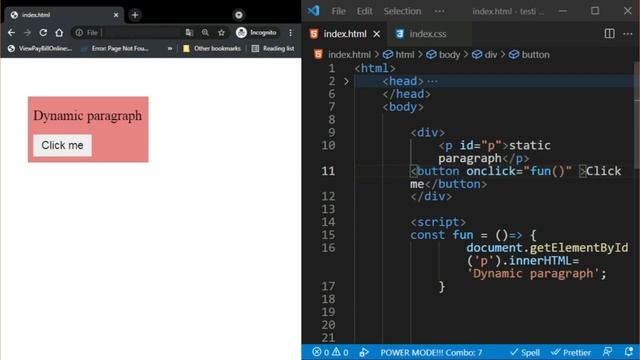Click button in the breadcrumb

coord(529,55)
